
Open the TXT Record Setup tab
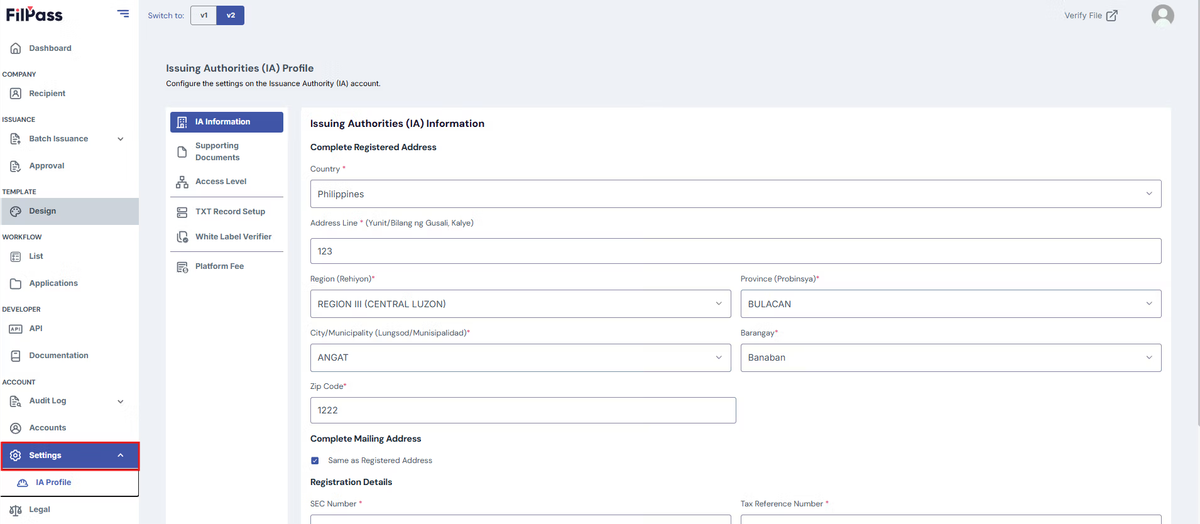click(226, 212)
